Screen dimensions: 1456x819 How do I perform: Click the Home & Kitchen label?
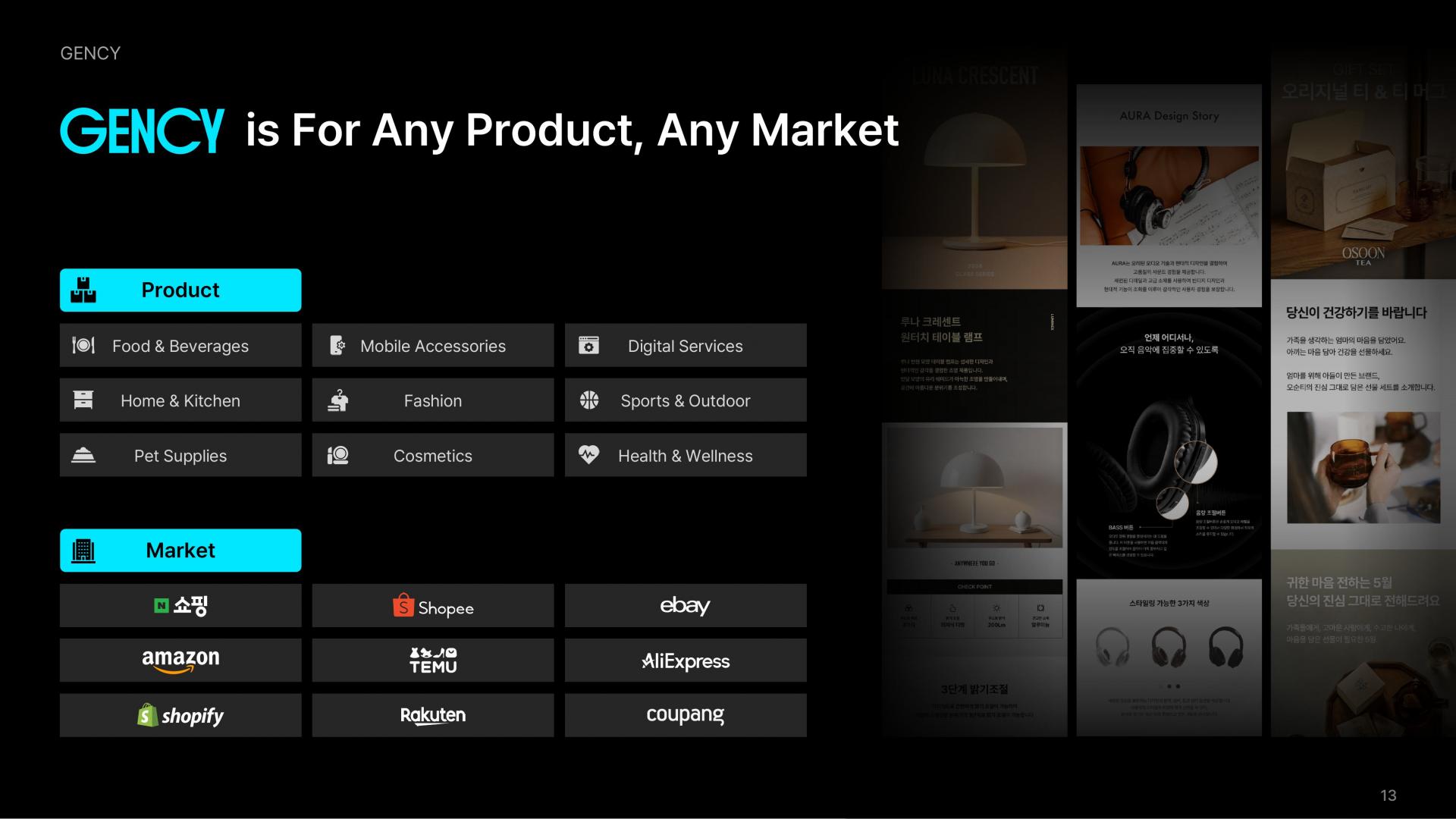tap(180, 400)
